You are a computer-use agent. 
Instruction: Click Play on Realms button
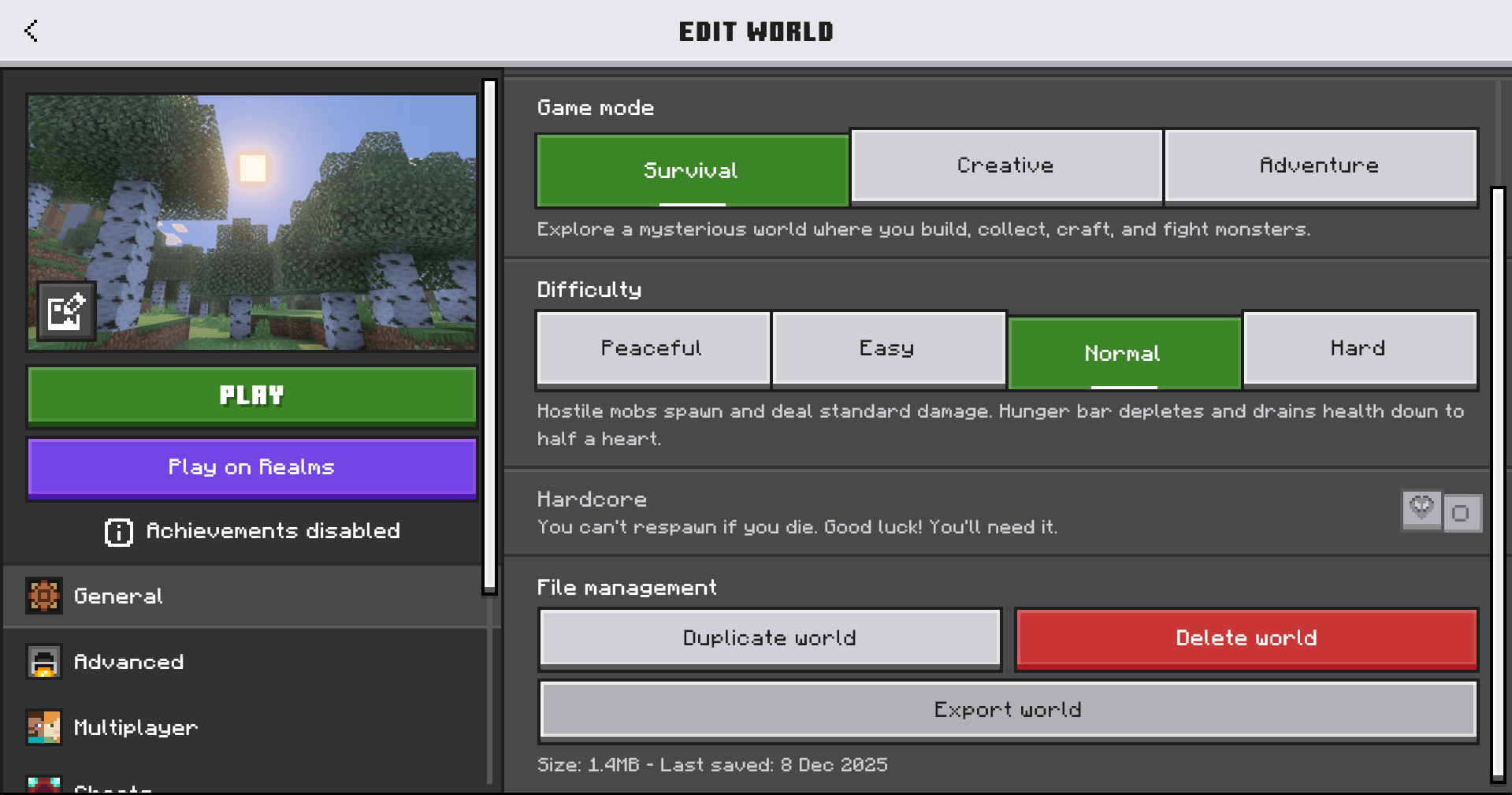(x=251, y=467)
